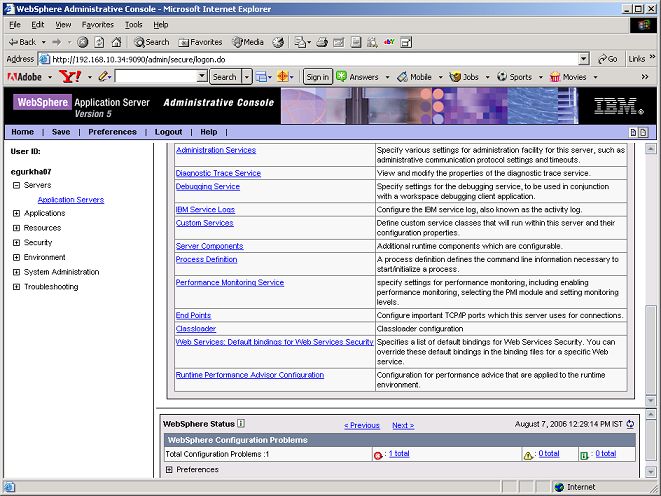Click the WebSphere Status info icon

point(241,423)
